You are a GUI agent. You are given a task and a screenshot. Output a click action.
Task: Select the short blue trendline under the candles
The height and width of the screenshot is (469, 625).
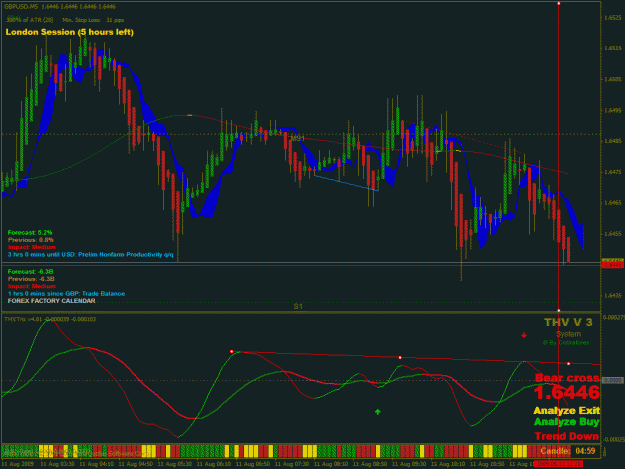coord(346,183)
